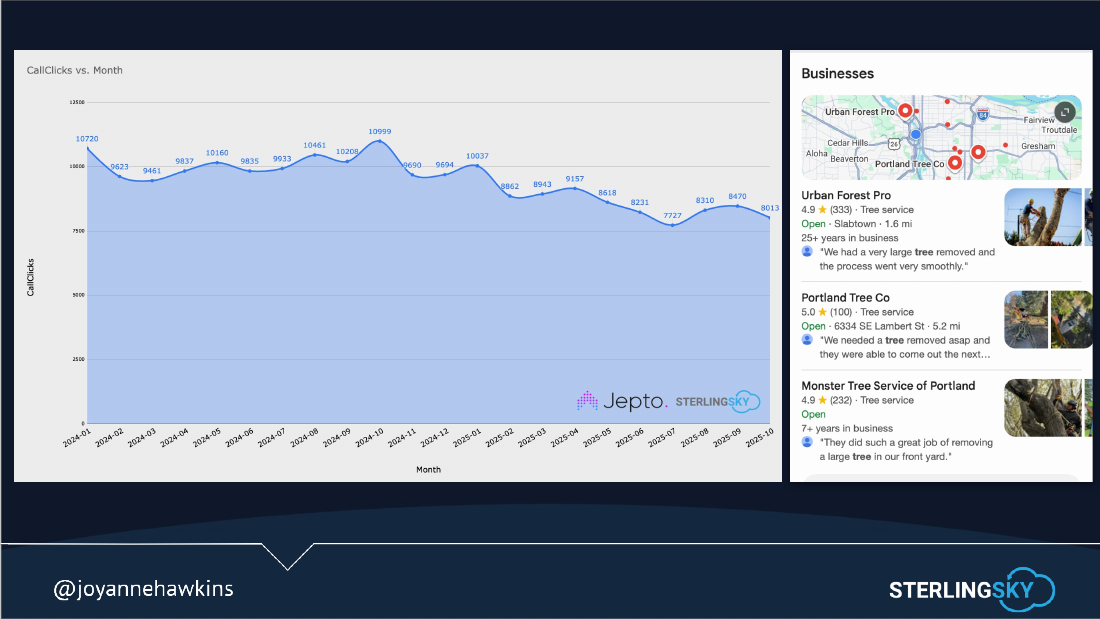Click the 2025-07 axis label
The height and width of the screenshot is (619, 1100).
pyautogui.click(x=662, y=438)
